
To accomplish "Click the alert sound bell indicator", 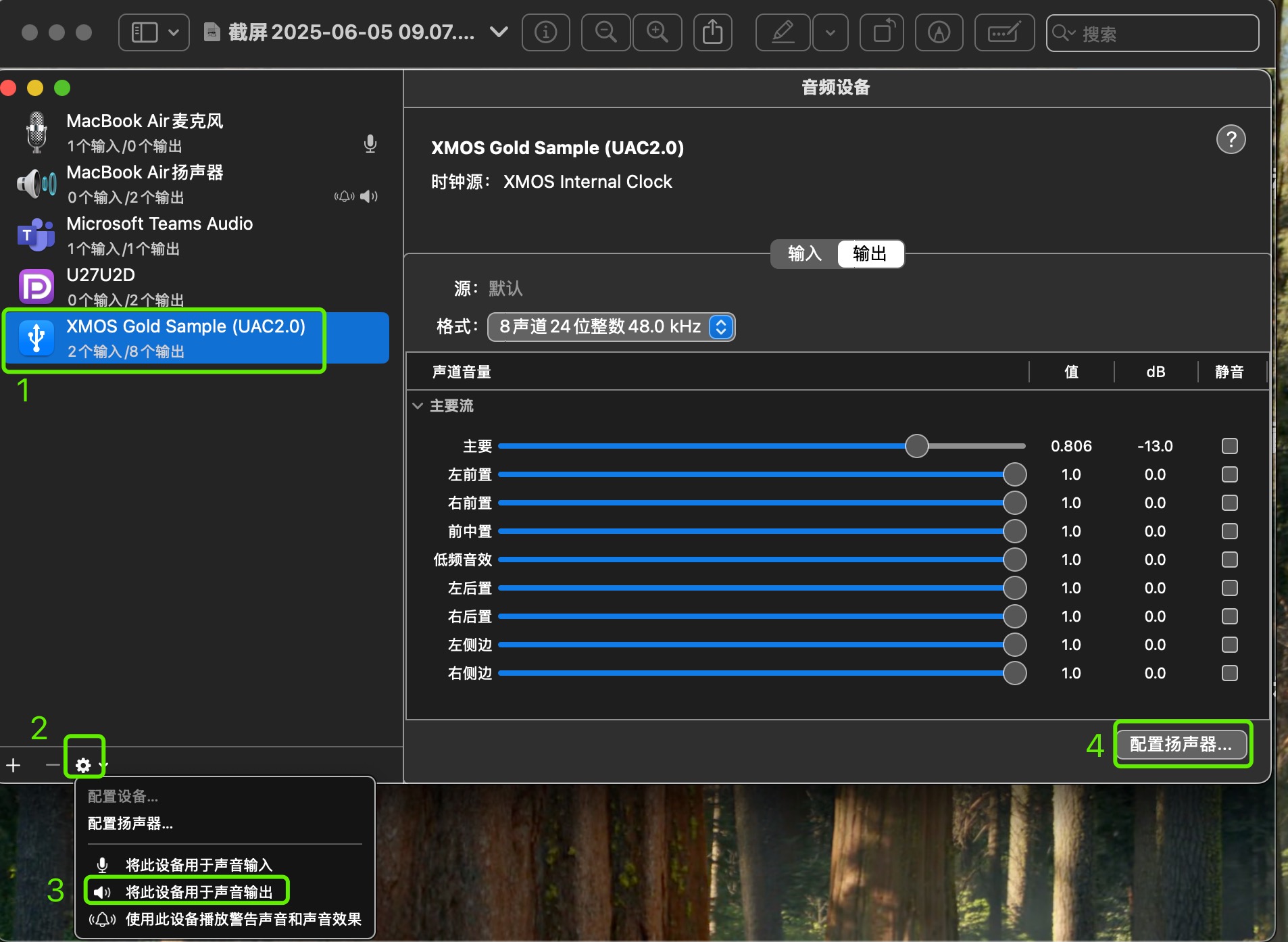I will tap(345, 197).
